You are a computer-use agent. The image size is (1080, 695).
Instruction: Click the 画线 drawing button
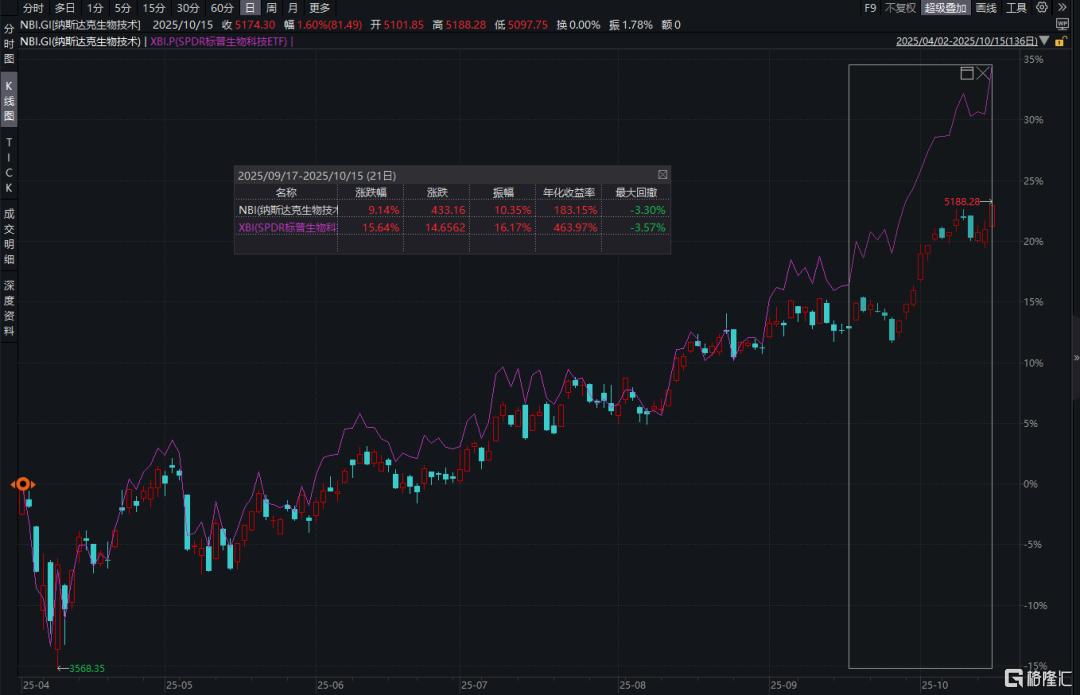[986, 8]
